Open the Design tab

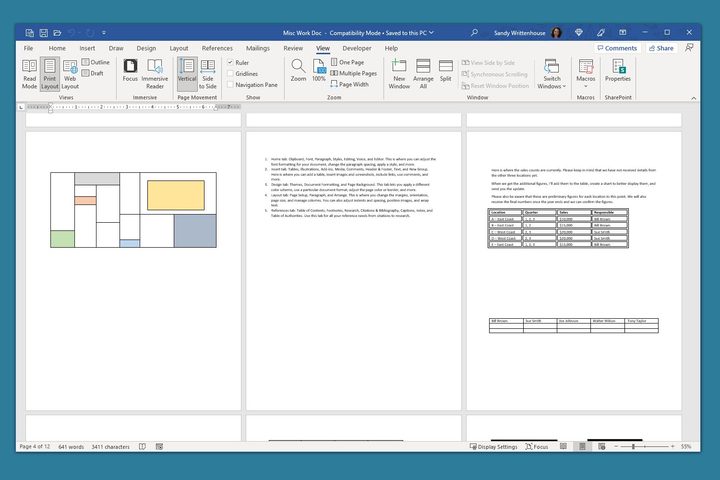tap(146, 48)
